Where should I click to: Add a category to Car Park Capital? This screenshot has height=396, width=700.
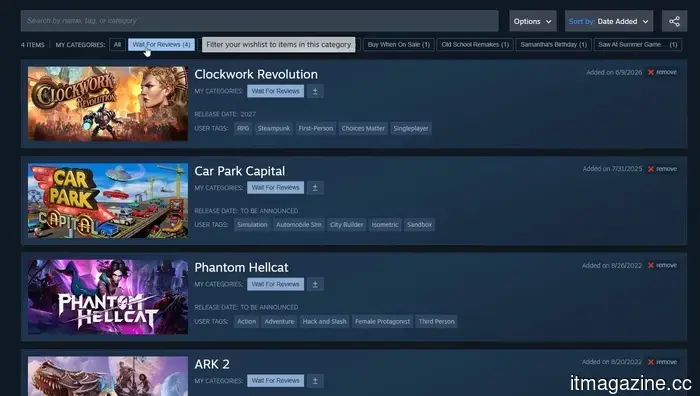(315, 188)
